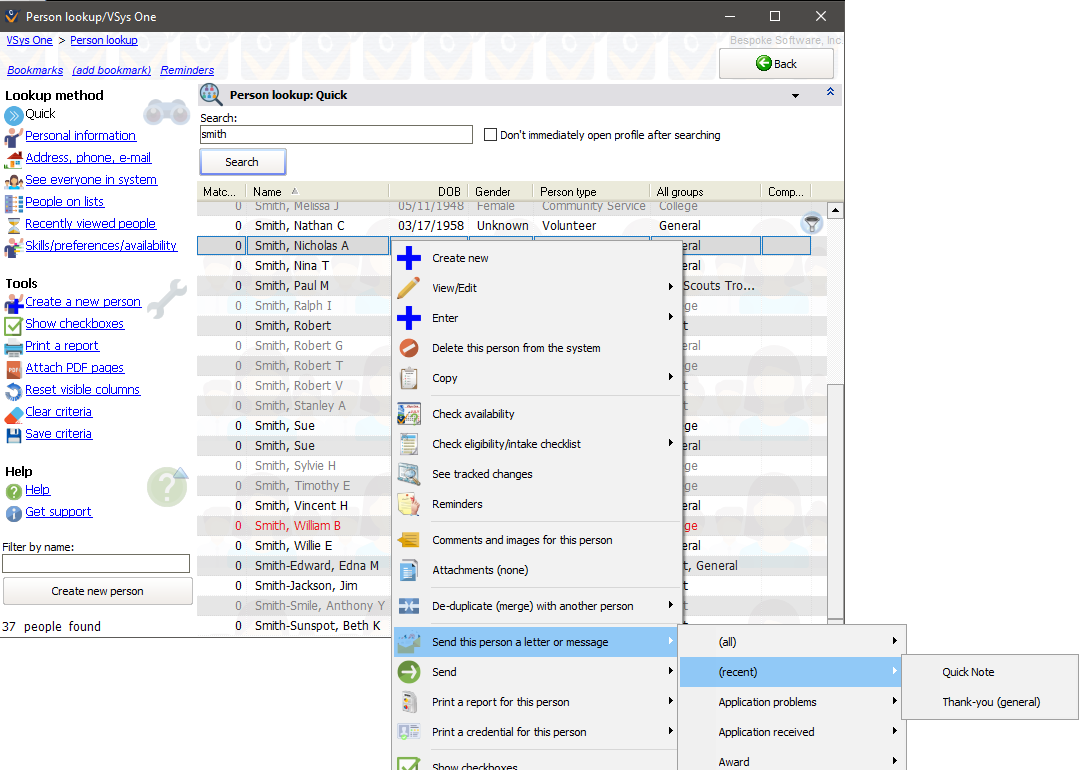The image size is (1079, 770).
Task: Enable Don't immediately open profile checkbox
Action: 490,135
